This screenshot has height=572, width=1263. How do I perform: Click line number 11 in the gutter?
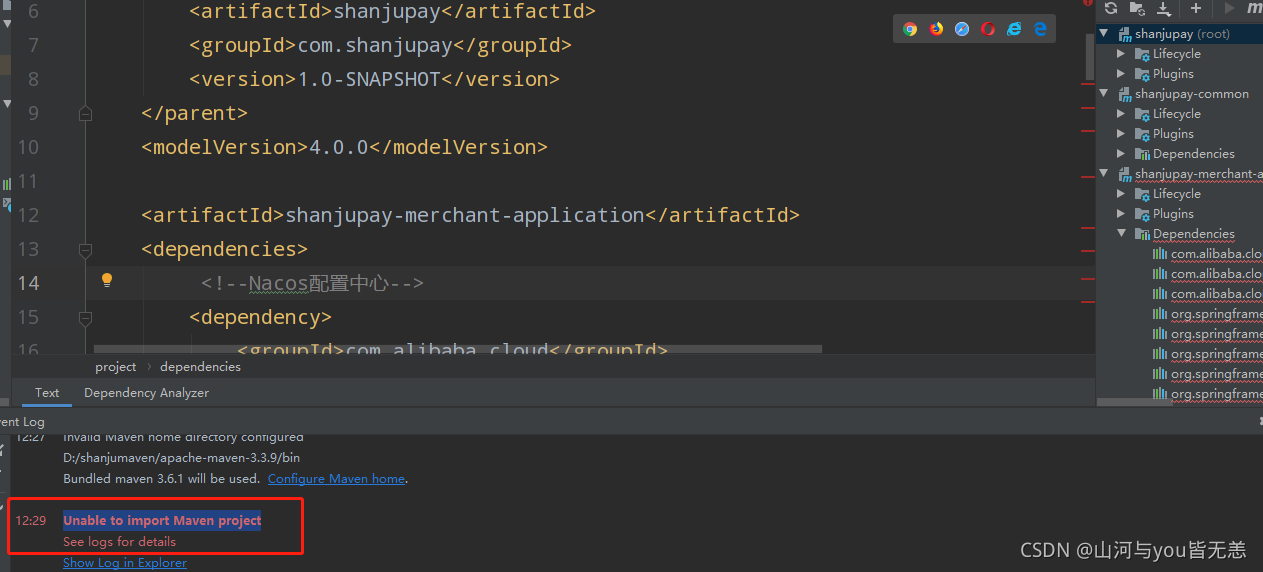pos(28,181)
